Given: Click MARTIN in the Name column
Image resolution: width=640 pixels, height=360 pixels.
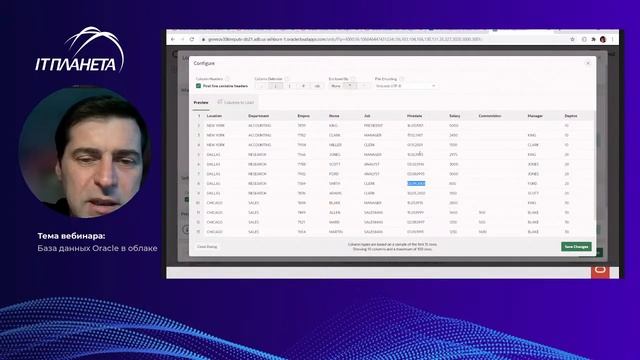Looking at the screenshot, I should pyautogui.click(x=335, y=232).
